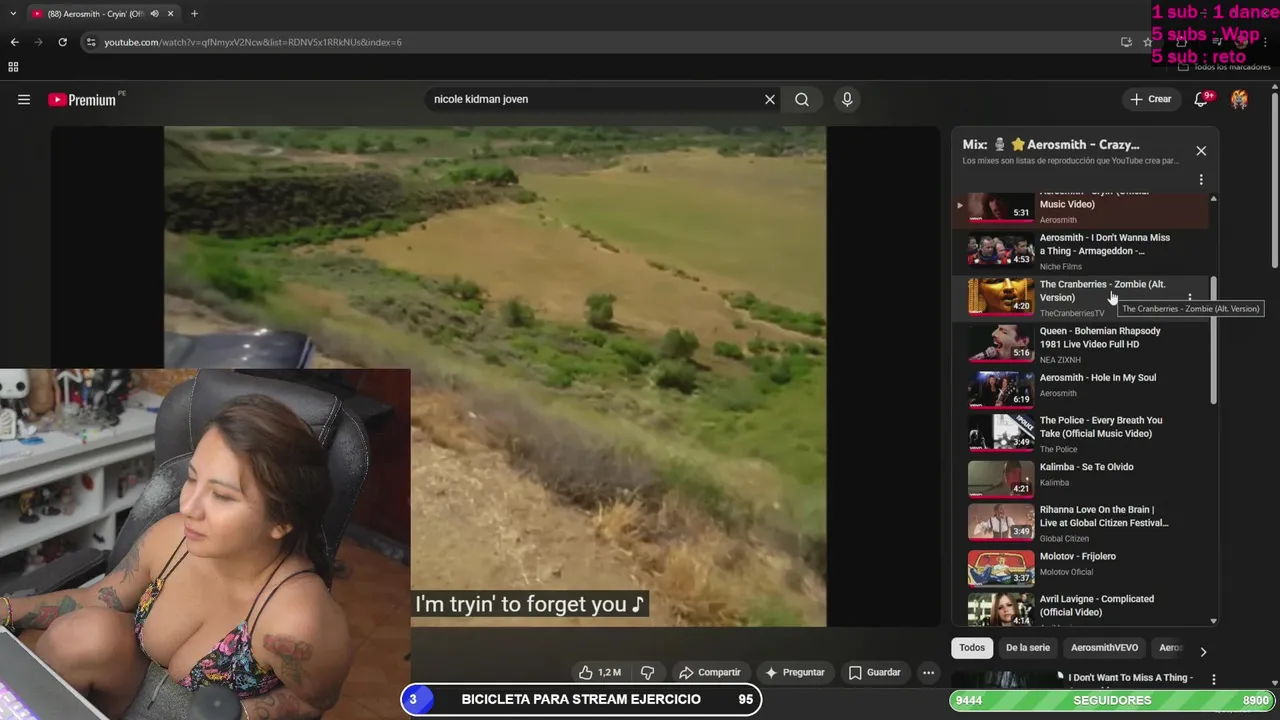The image size is (1280, 720).
Task: Click the Compartir share button
Action: pyautogui.click(x=710, y=673)
